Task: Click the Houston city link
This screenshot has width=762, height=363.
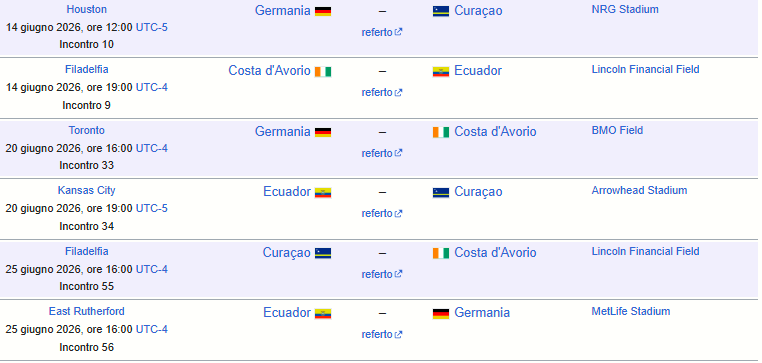Action: click(87, 9)
